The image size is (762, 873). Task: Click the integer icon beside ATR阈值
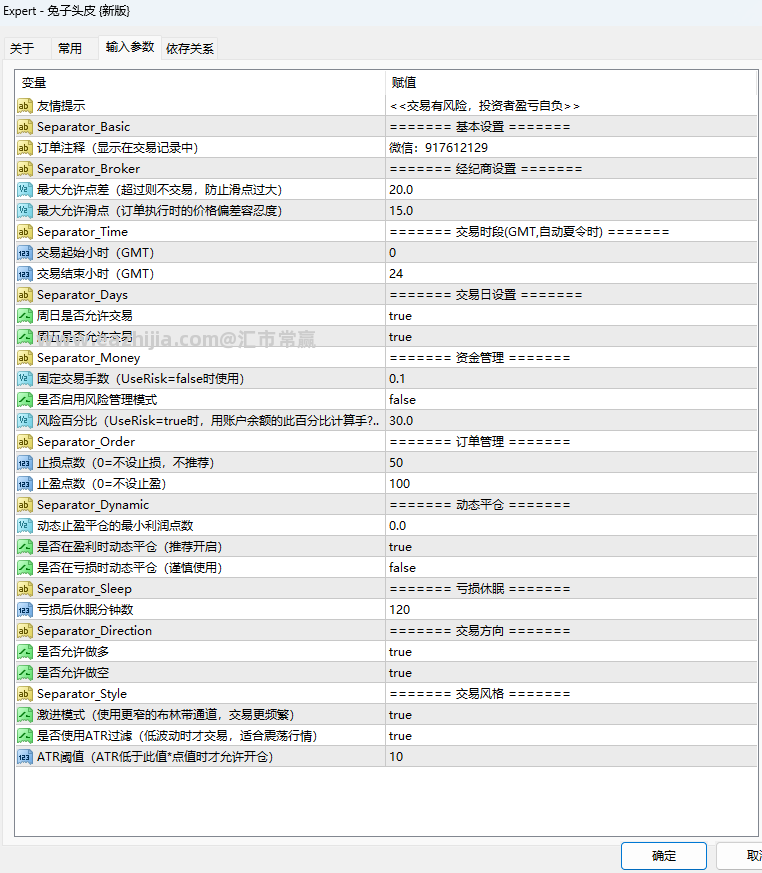24,757
